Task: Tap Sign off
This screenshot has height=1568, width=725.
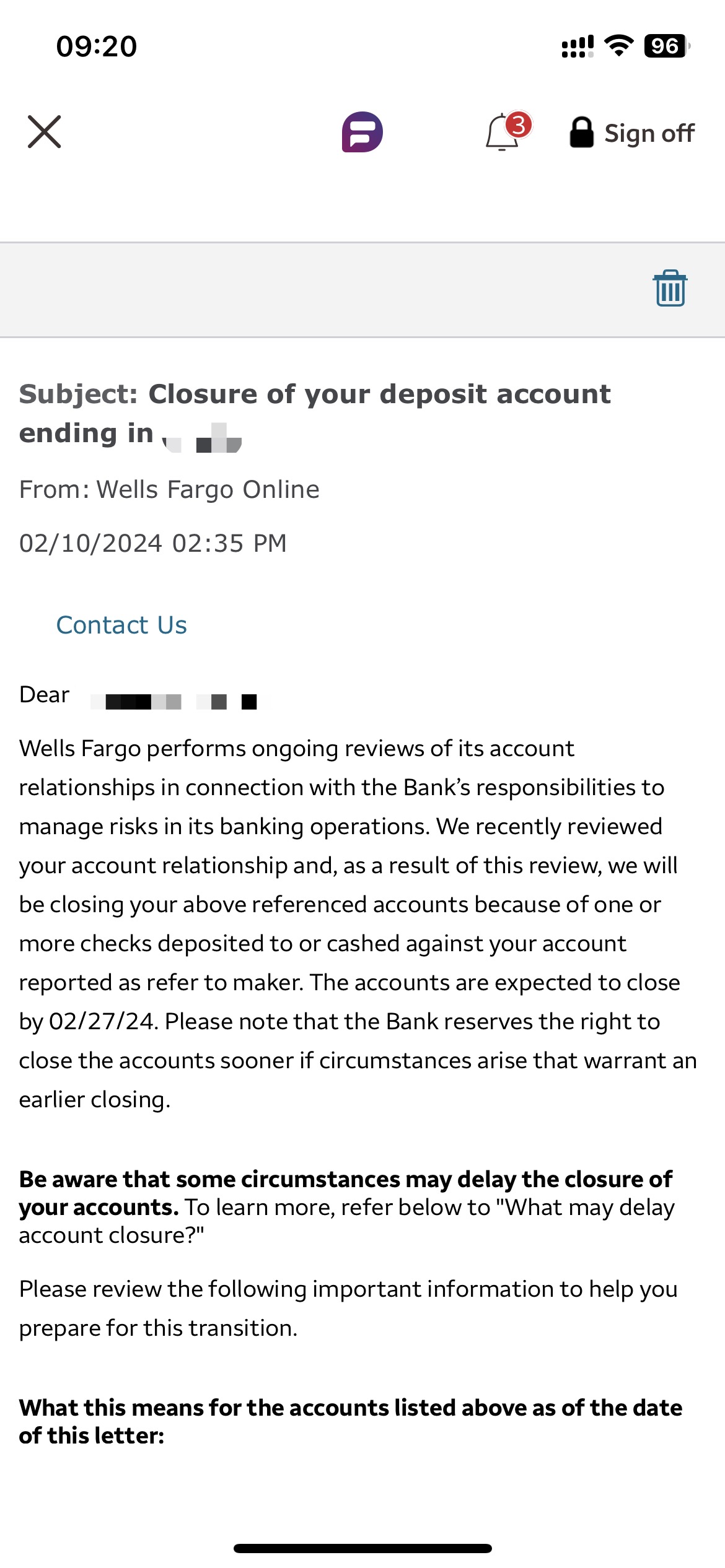Action: point(648,132)
